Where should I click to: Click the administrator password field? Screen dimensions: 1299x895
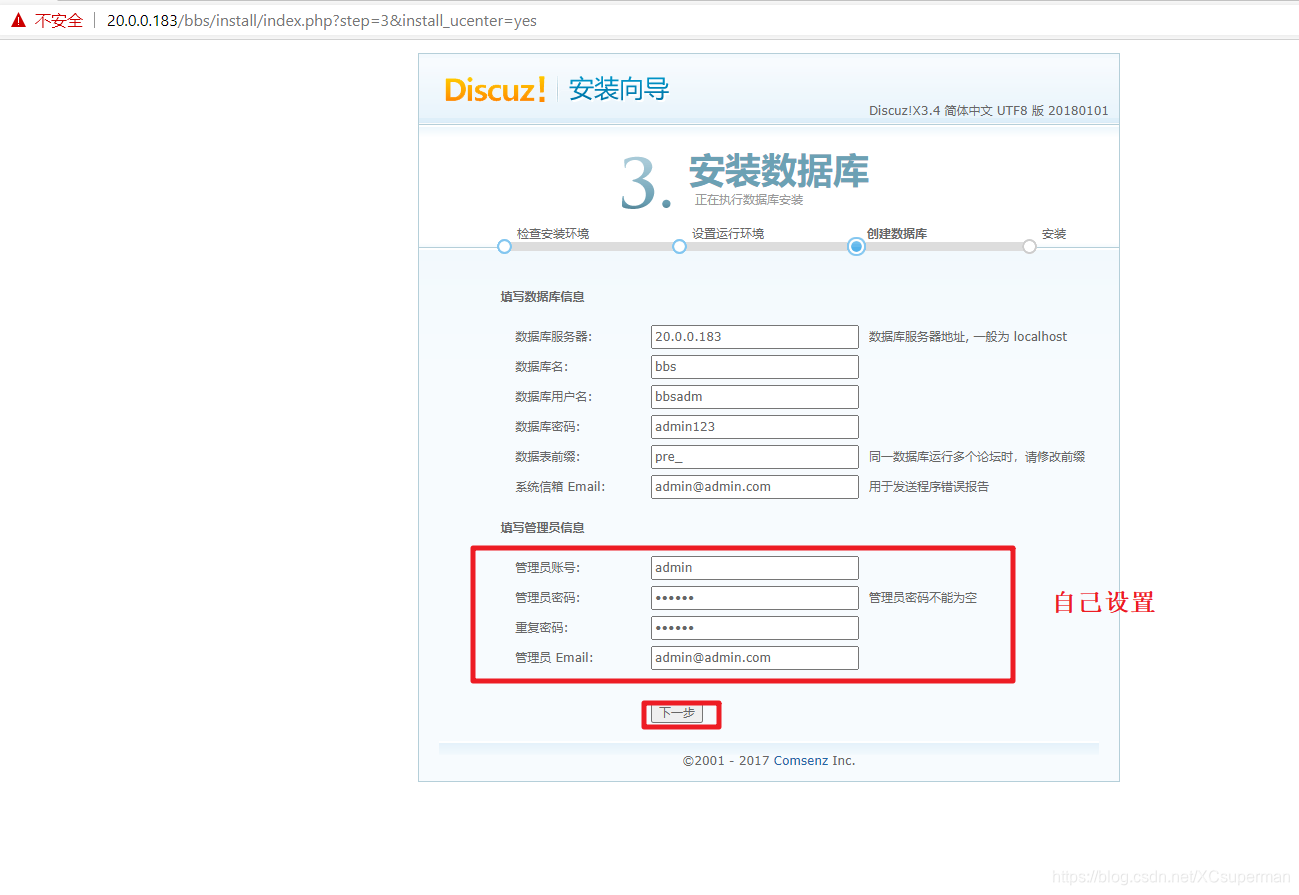click(754, 598)
